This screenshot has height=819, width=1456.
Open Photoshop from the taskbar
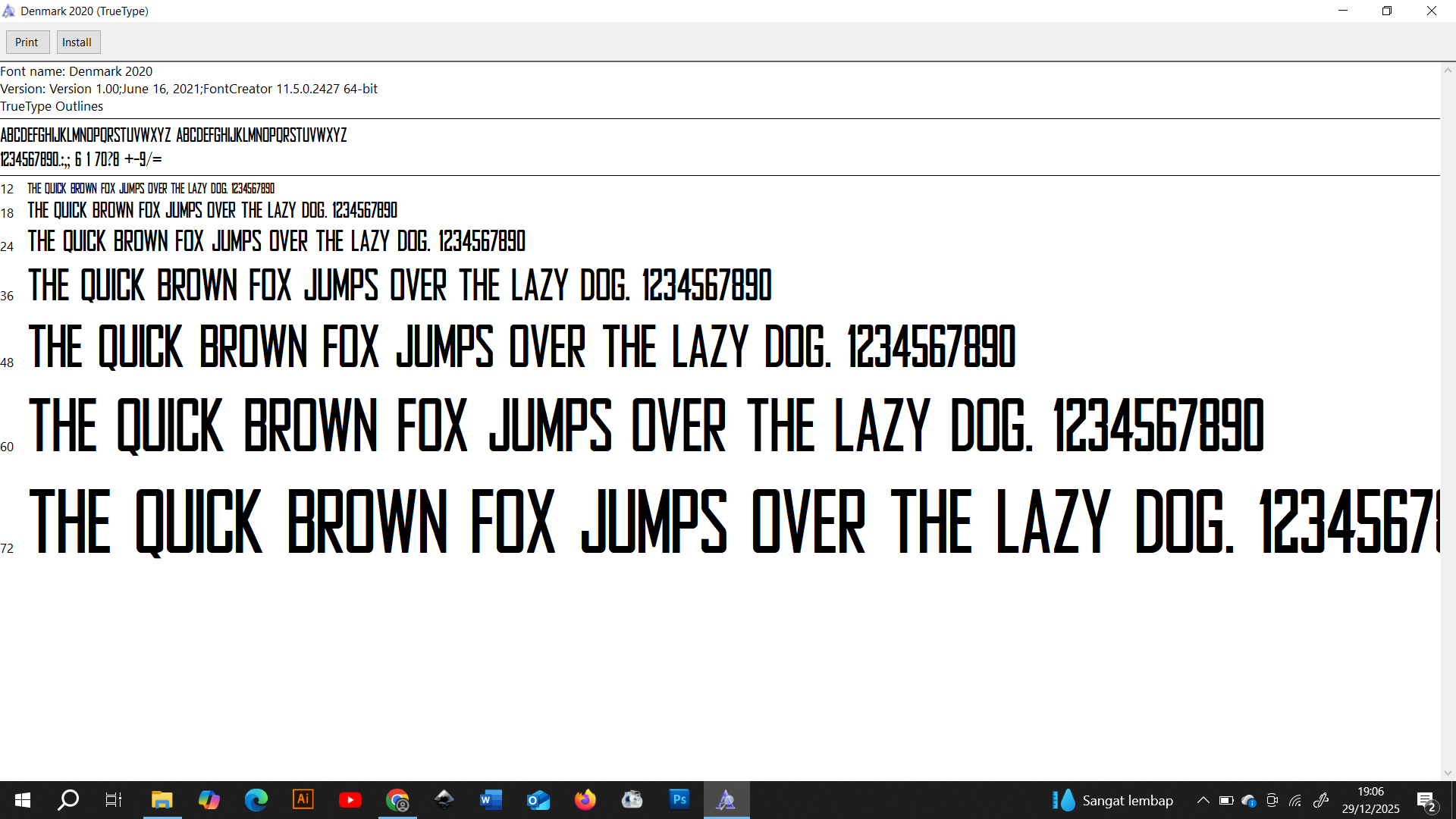[679, 800]
